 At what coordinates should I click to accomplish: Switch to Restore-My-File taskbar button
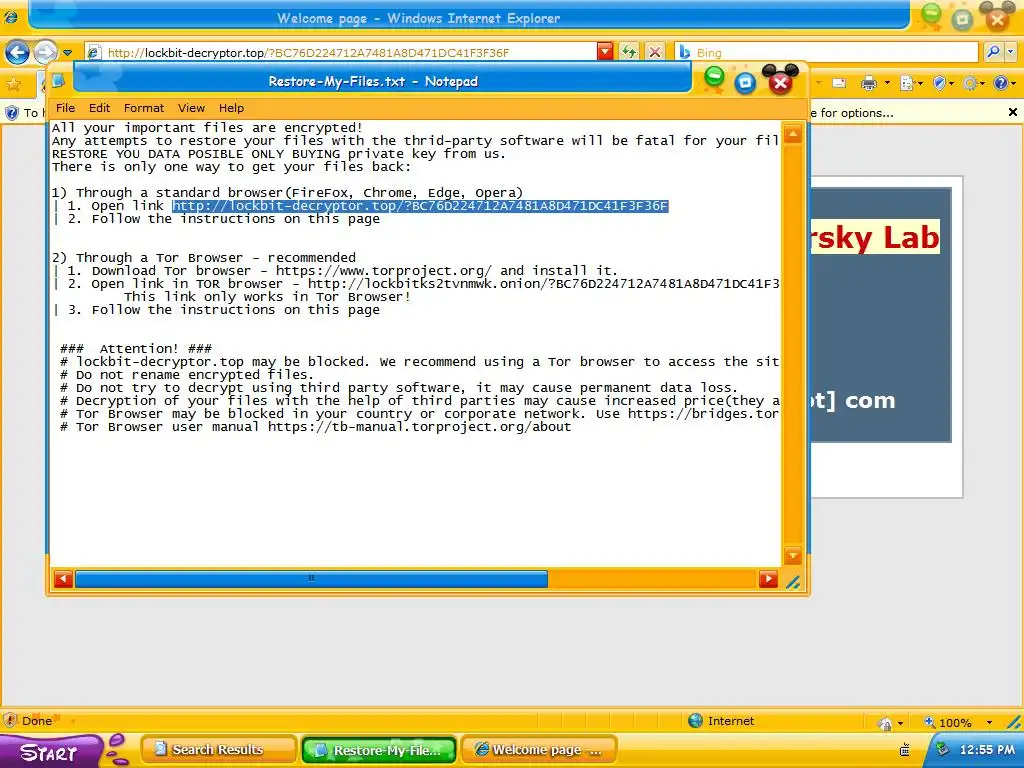pos(379,750)
